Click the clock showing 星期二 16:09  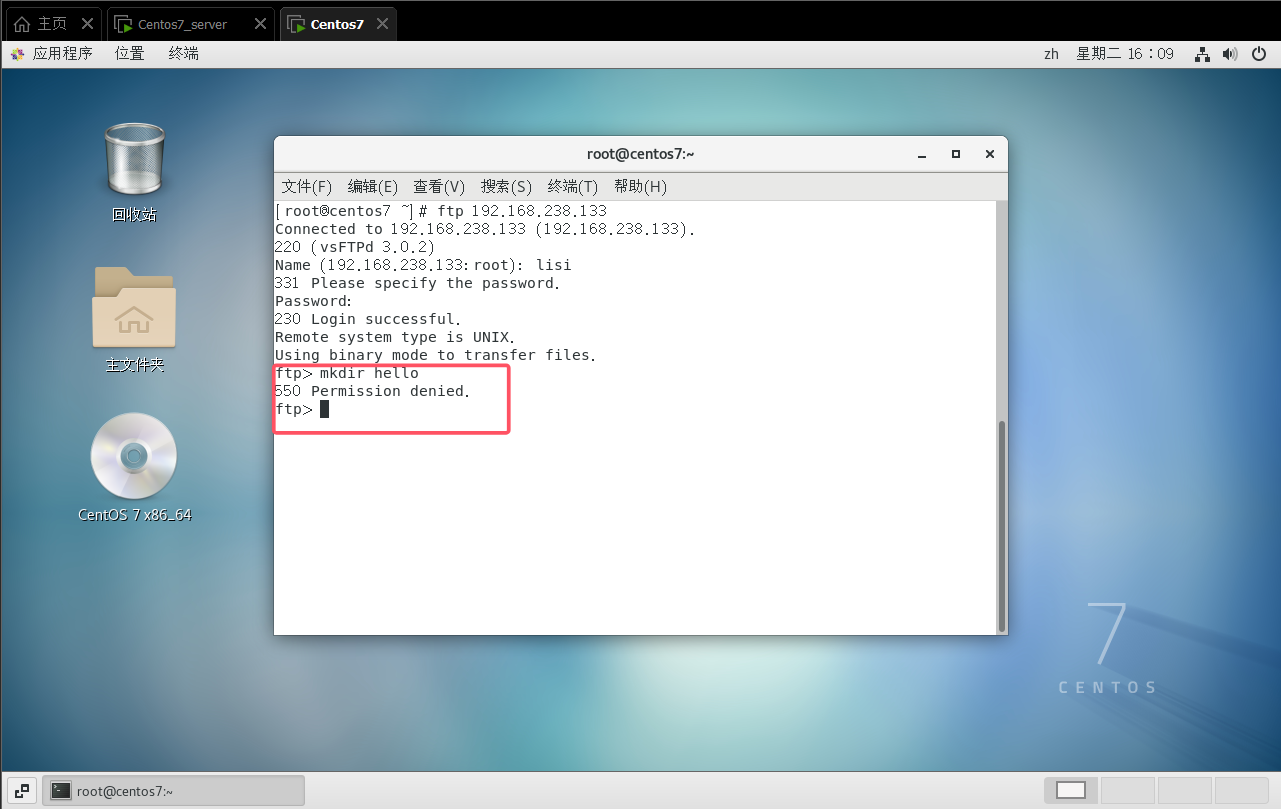[1125, 54]
